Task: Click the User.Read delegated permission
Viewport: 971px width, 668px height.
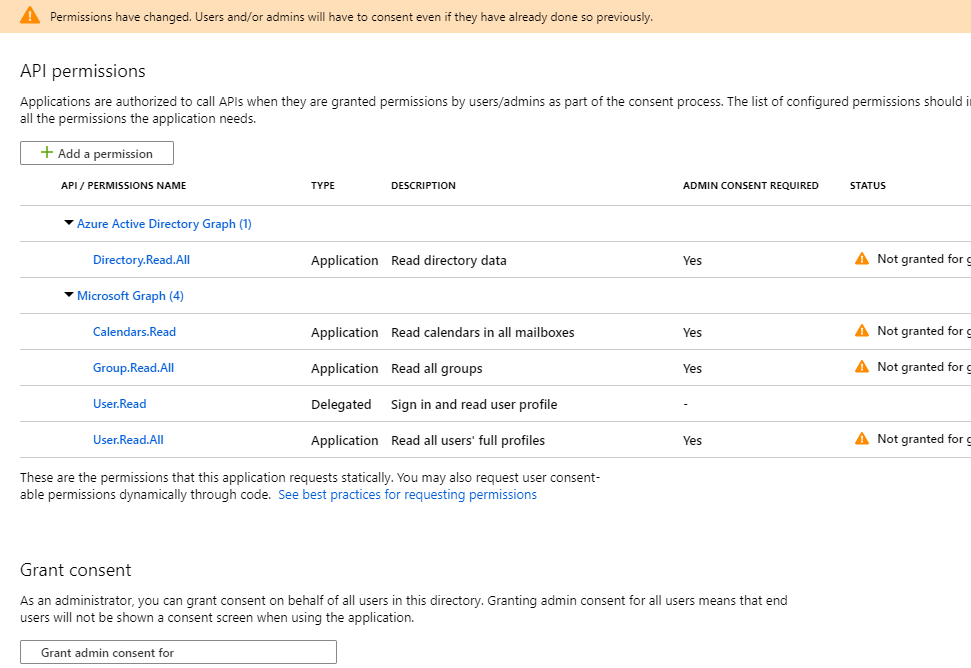Action: pos(119,404)
